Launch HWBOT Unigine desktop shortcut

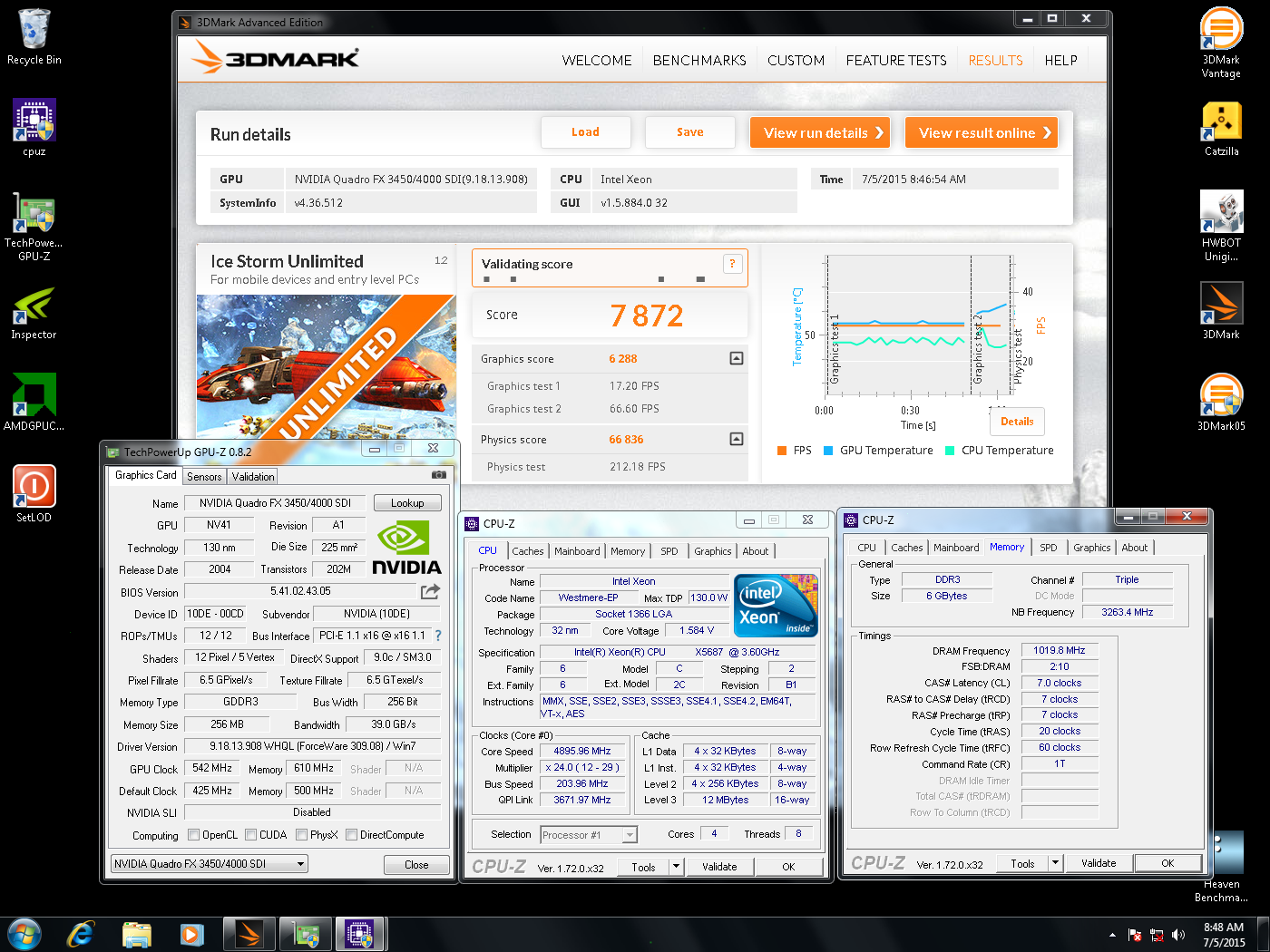tap(1221, 227)
